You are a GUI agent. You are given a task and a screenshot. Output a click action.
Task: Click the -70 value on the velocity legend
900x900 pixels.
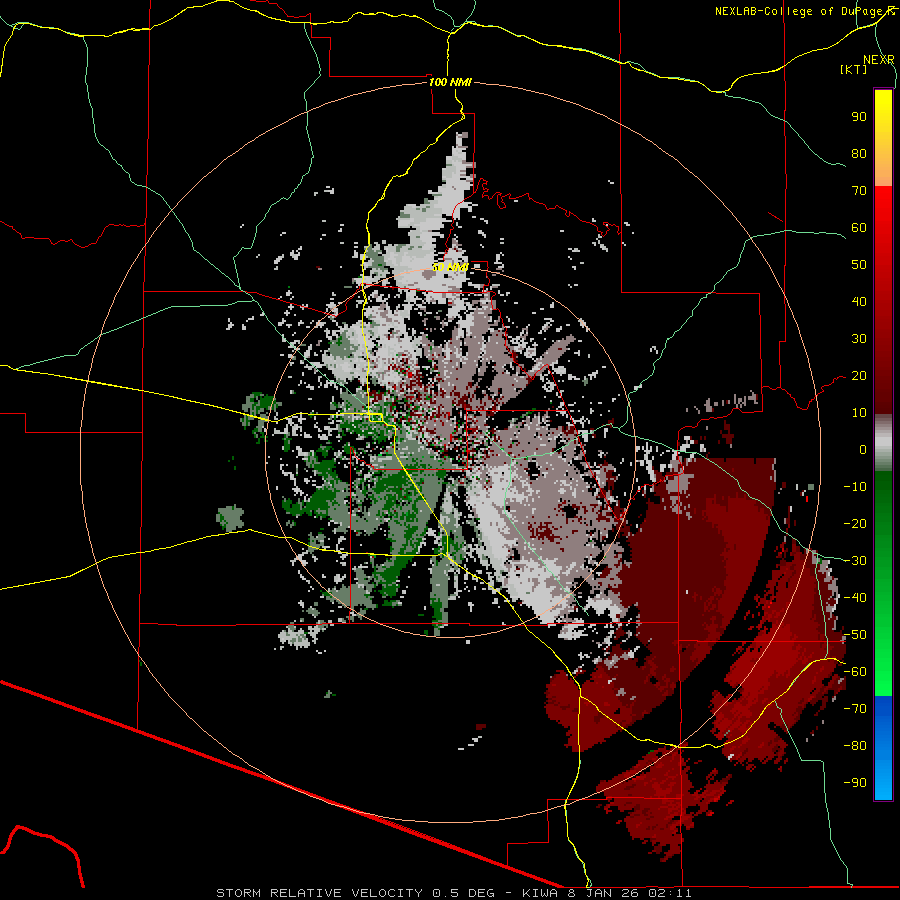(855, 709)
